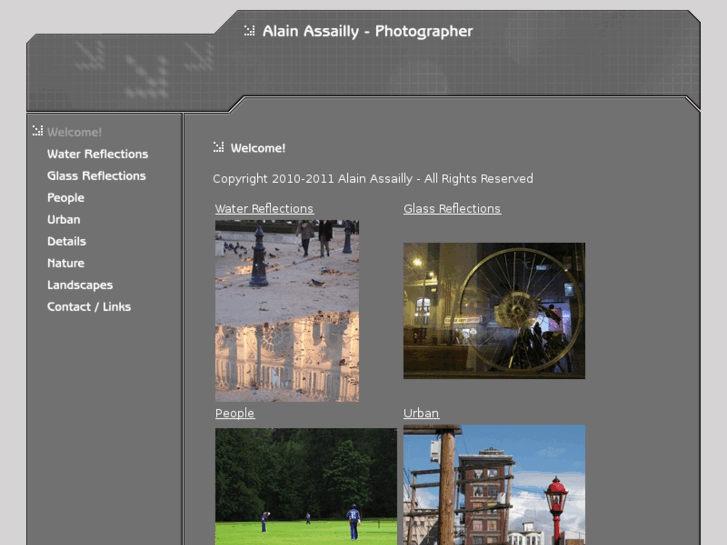Open the Landscapes gallery in the sidebar

80,285
